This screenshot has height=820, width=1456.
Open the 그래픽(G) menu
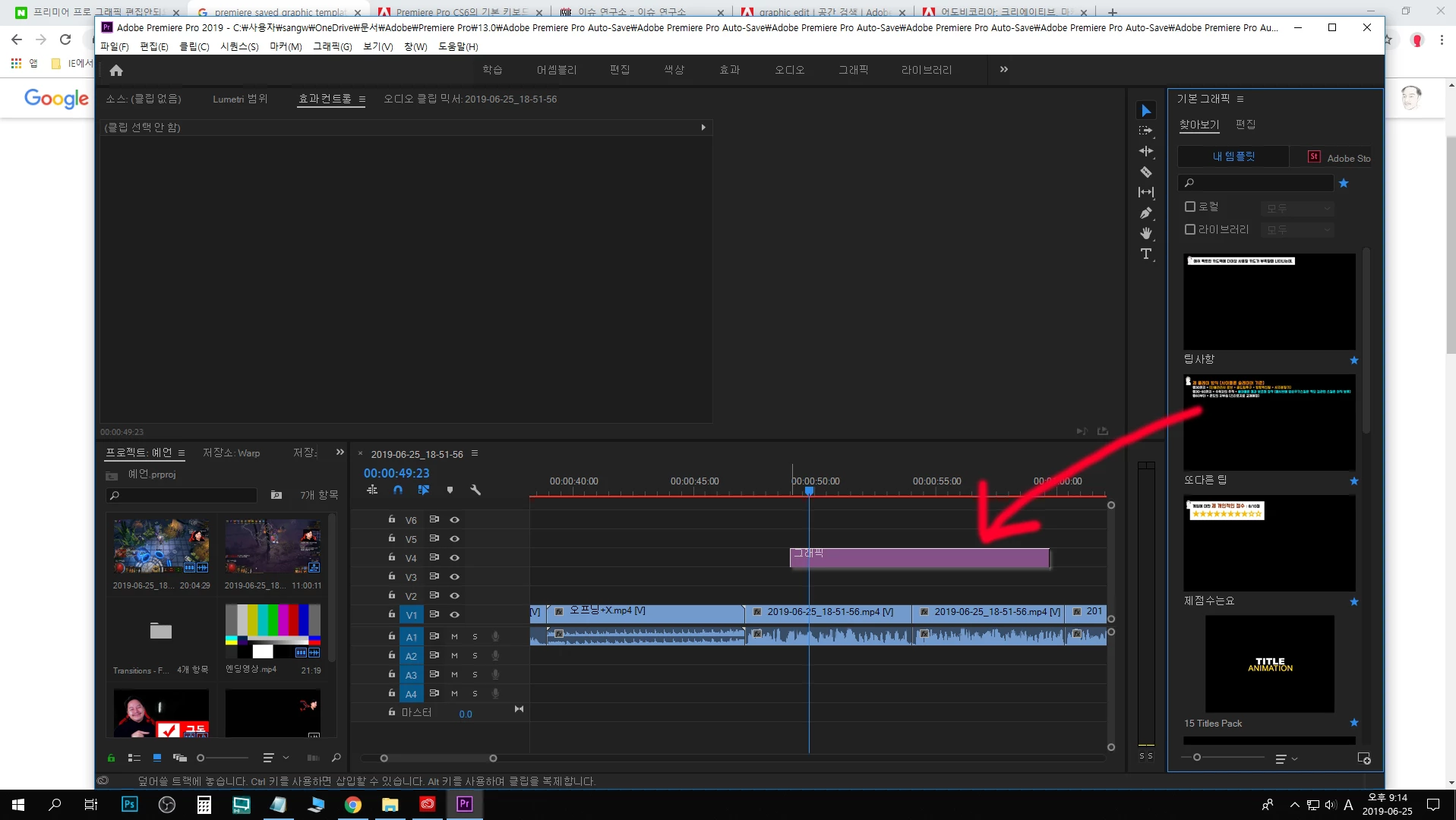333,46
